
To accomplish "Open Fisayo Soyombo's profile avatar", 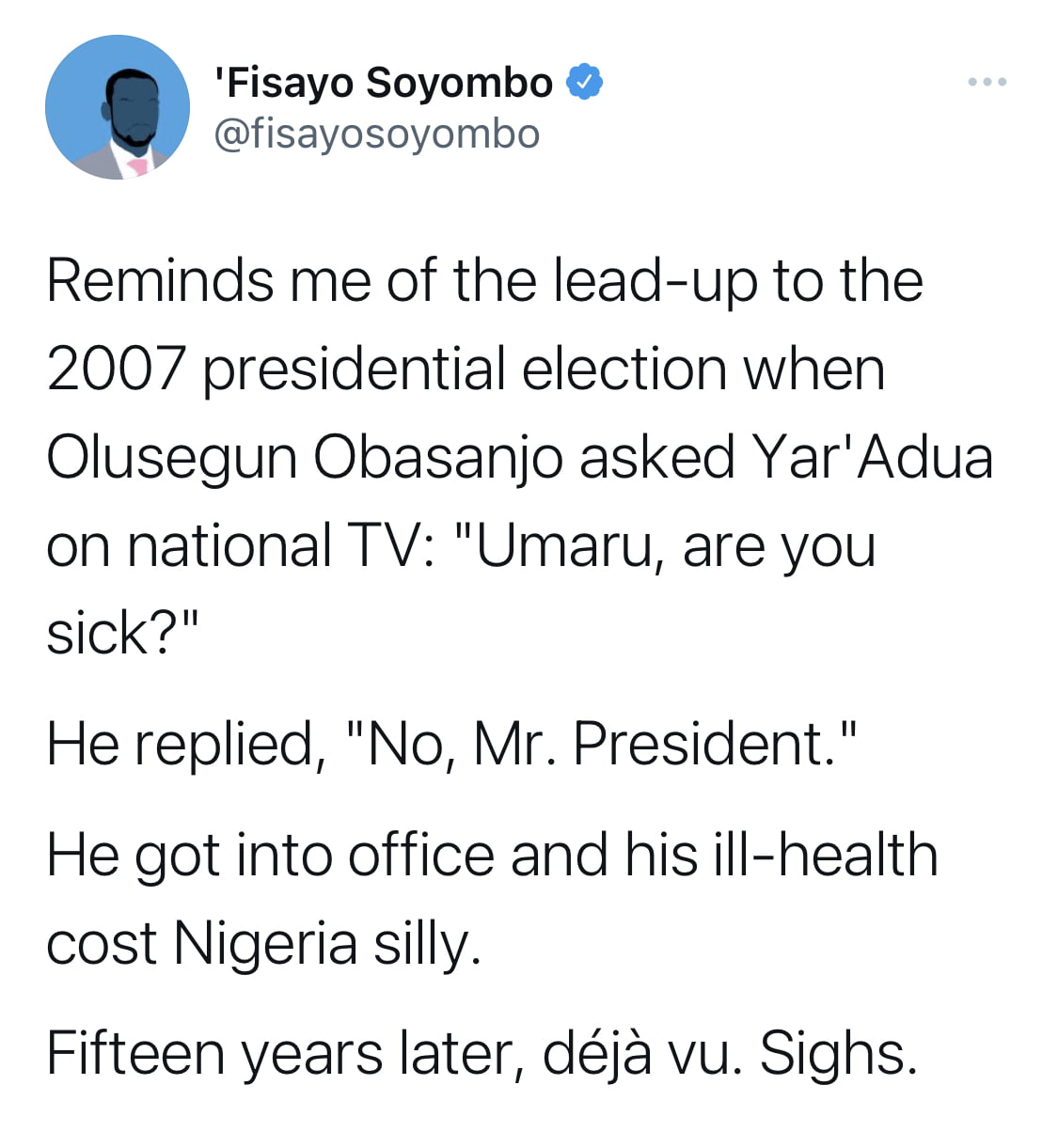I will point(118,107).
